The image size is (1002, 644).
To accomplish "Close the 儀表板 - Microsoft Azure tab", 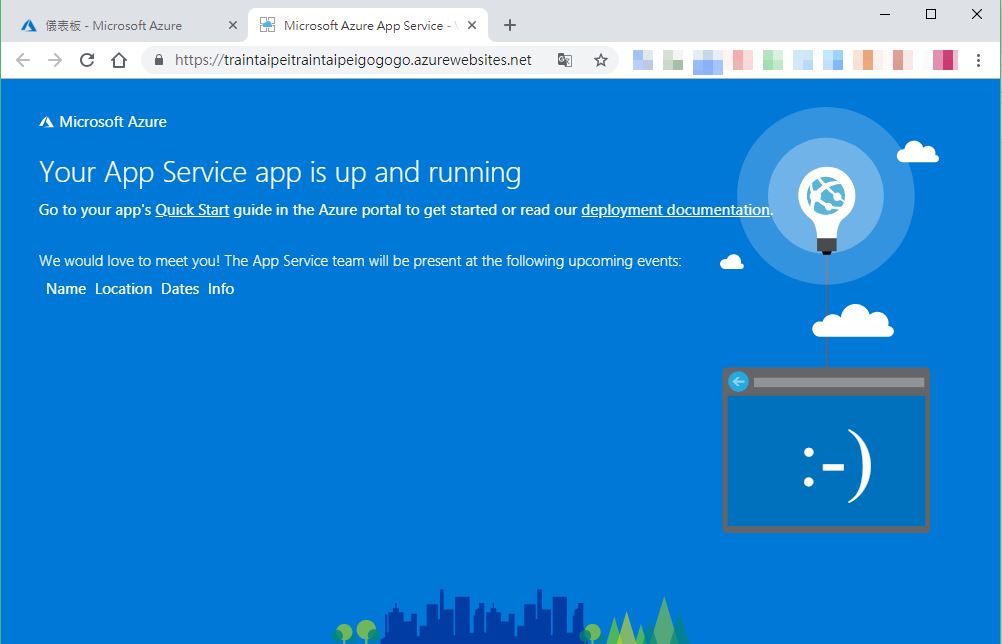I will tap(233, 26).
